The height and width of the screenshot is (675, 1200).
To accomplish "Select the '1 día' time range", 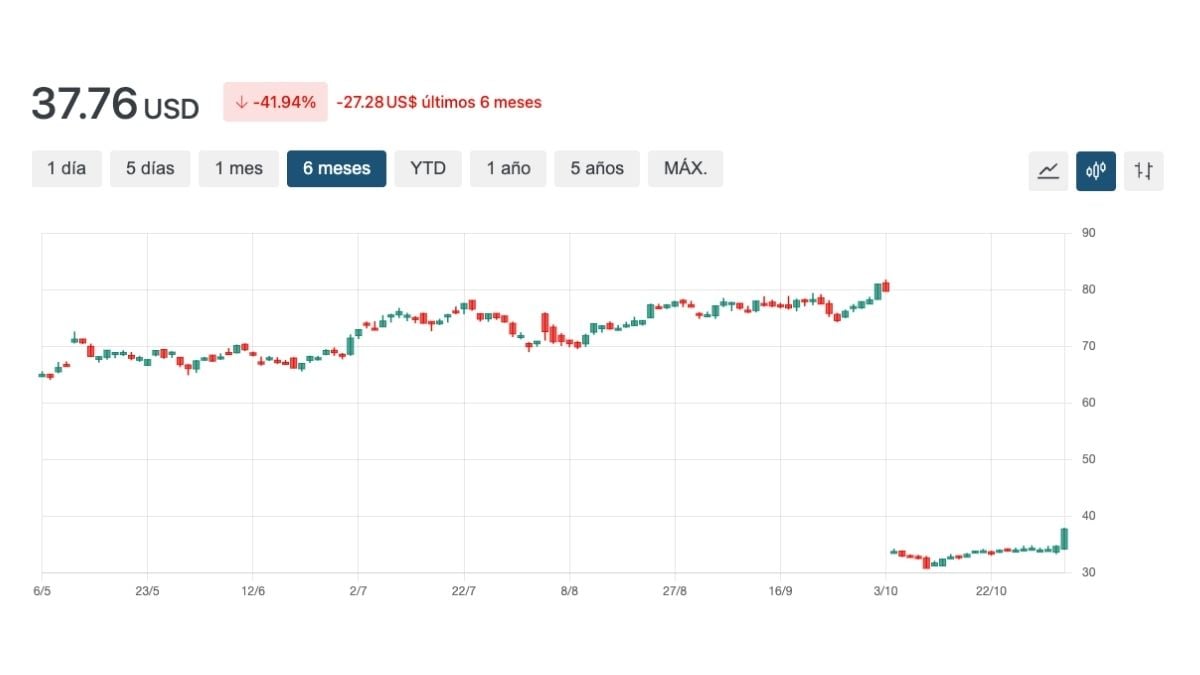I will [x=66, y=168].
